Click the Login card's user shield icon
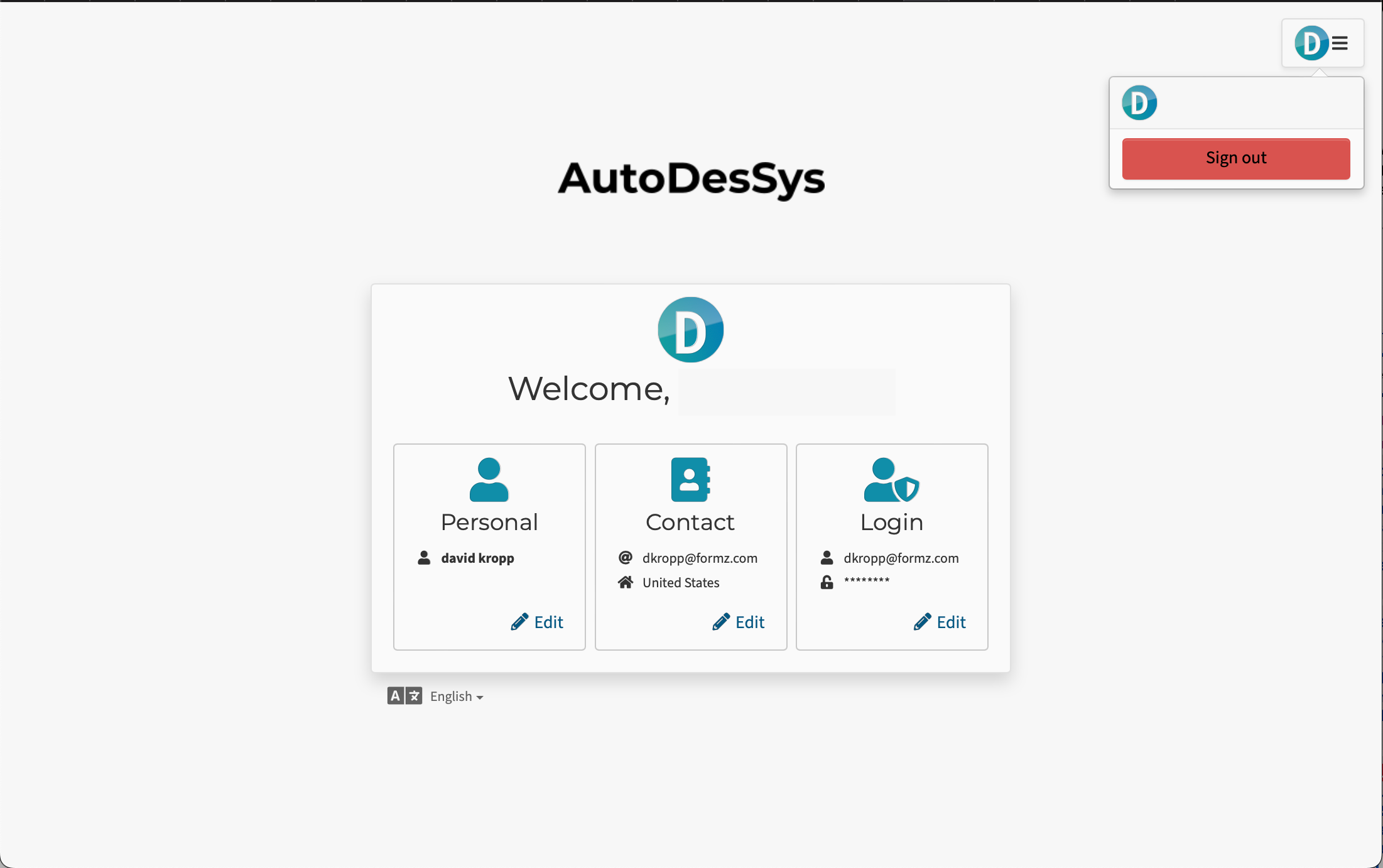1383x868 pixels. click(x=891, y=479)
